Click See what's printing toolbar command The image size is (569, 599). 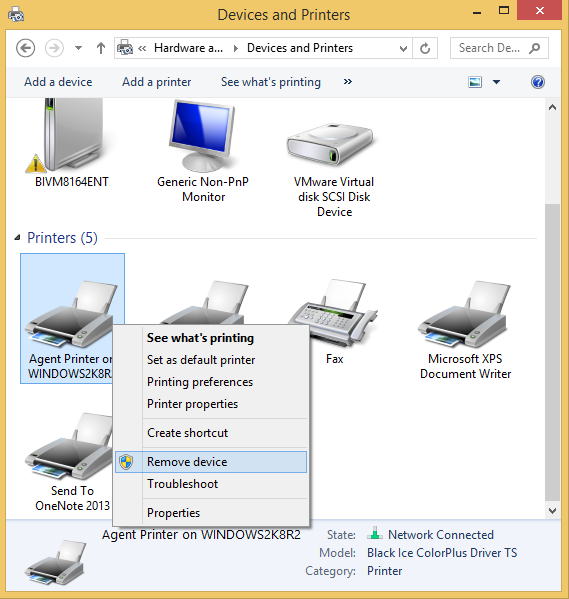click(271, 82)
